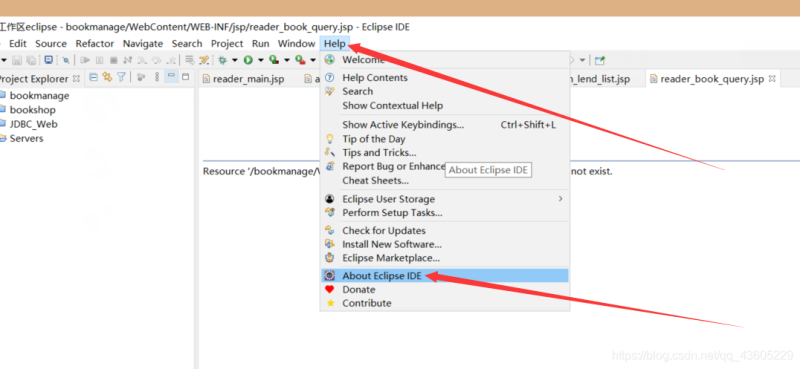Click the Open Perspective icon at the toolbar's right
The width and height of the screenshot is (800, 369).
(x=600, y=60)
